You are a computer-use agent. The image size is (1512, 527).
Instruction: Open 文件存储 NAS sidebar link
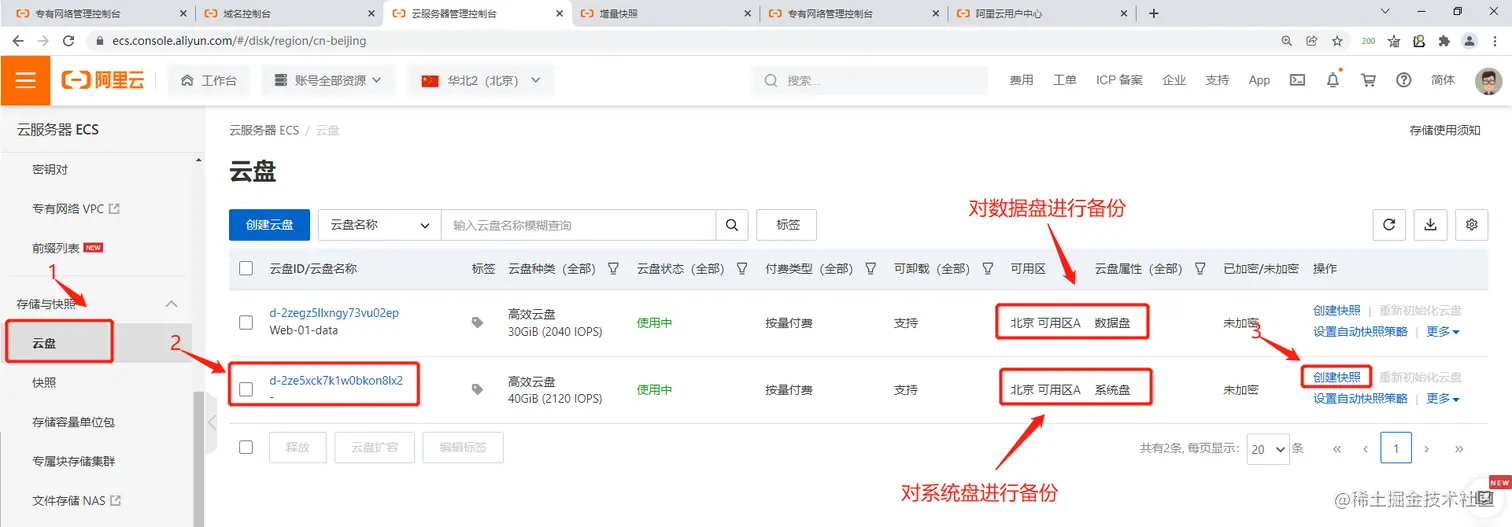pos(76,500)
